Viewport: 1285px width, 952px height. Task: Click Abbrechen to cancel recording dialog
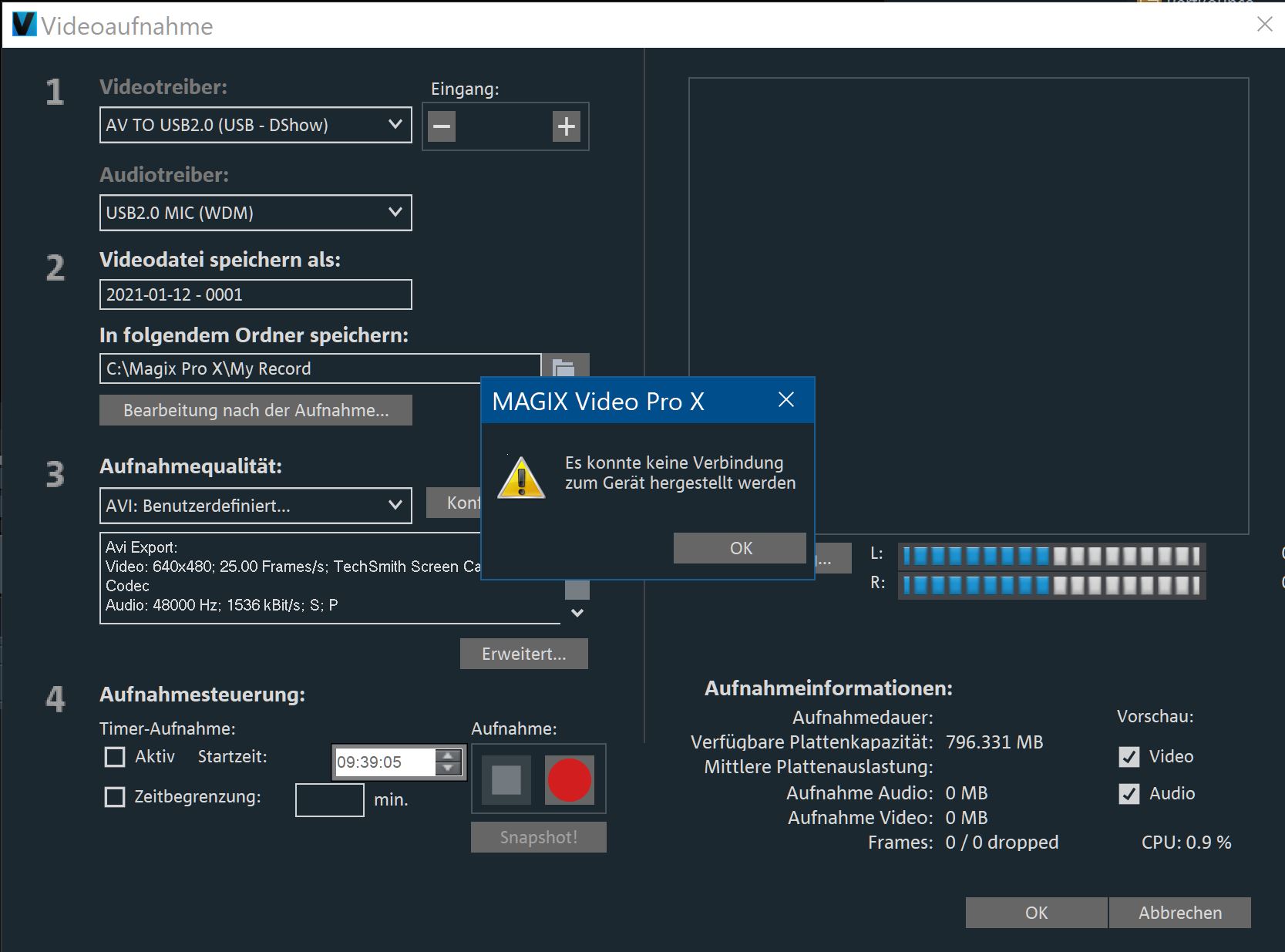[x=1180, y=913]
